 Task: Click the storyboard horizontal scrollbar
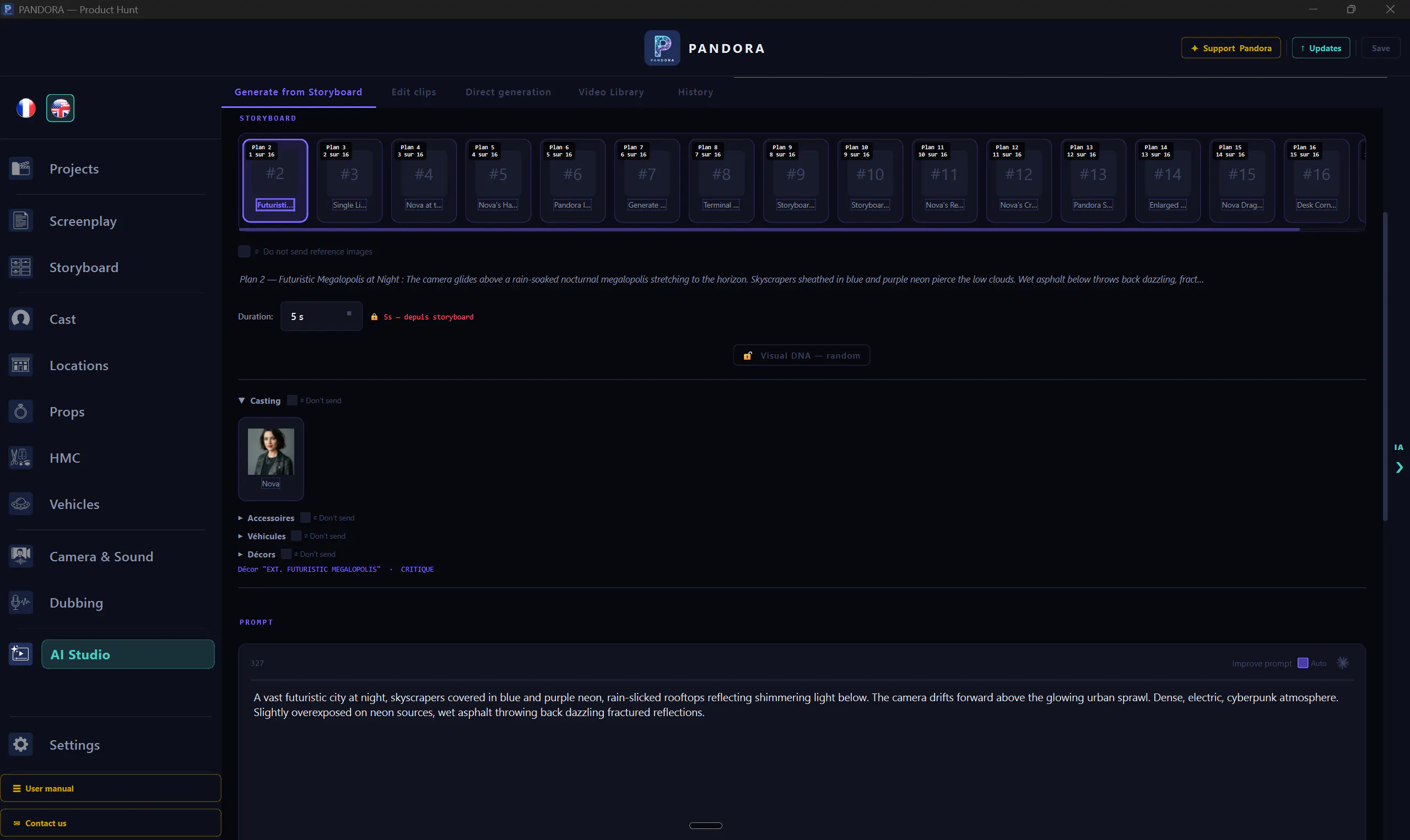[x=769, y=229]
